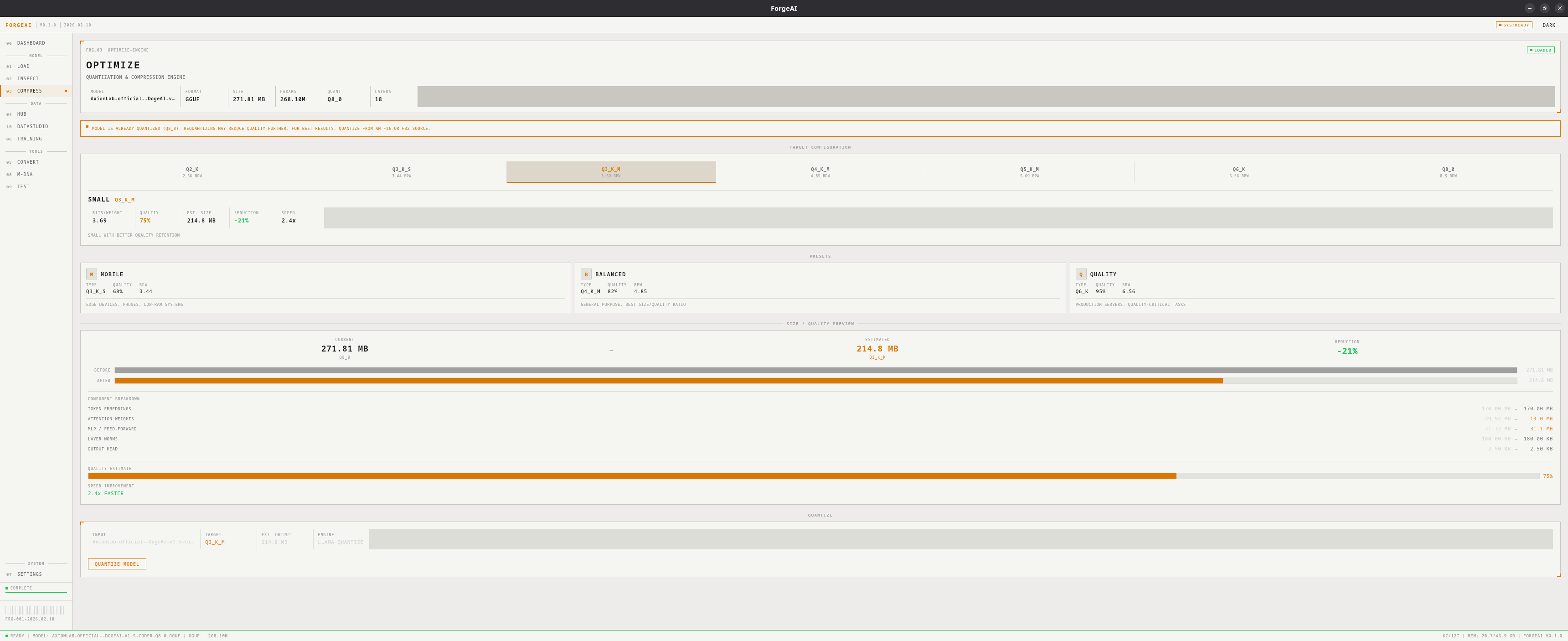Open the Dashboard page
The width and height of the screenshot is (1568, 641).
coord(31,43)
